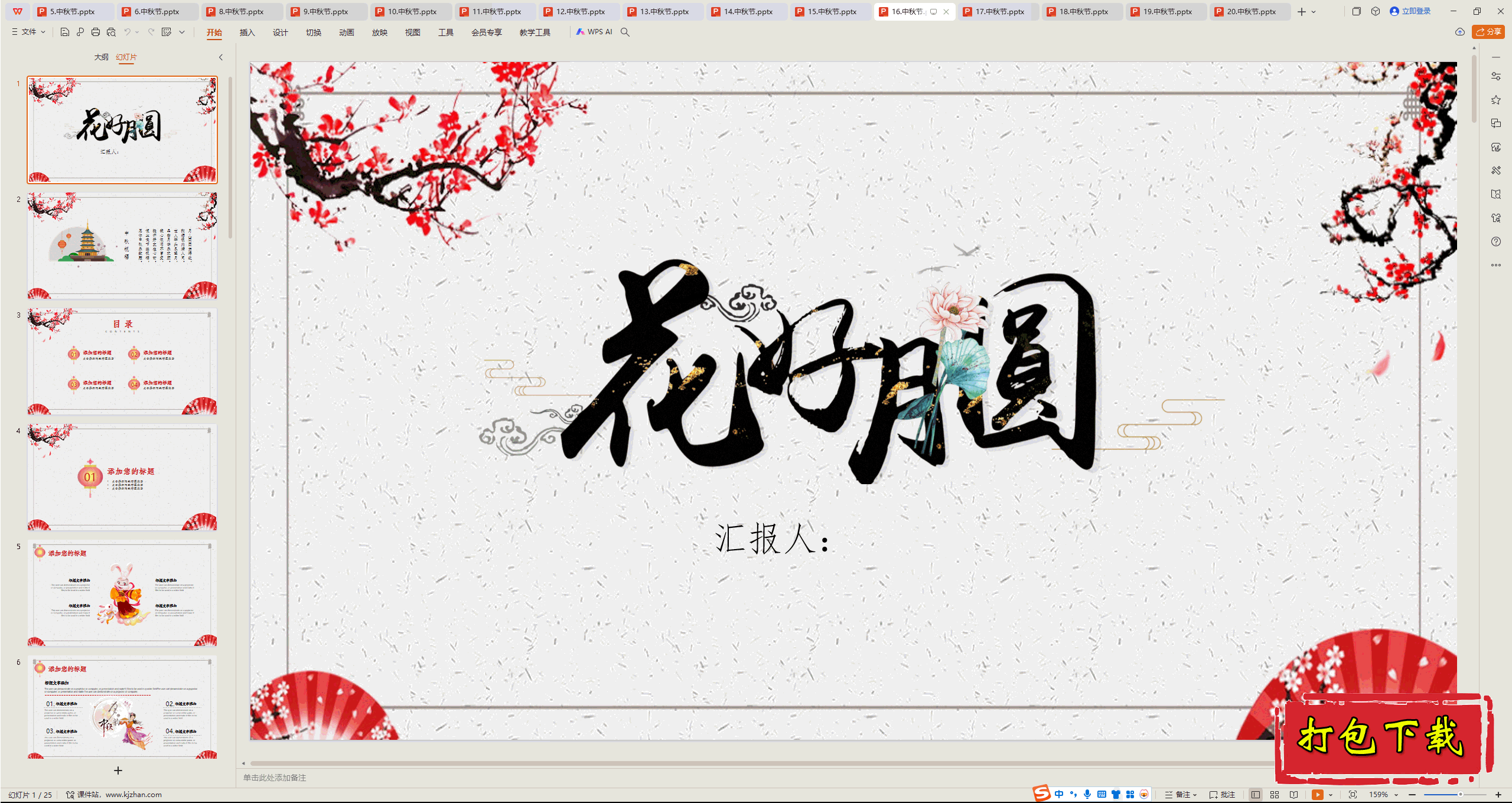Switch to slide sorter grid view icon
Viewport: 1512px width, 803px height.
click(1275, 795)
